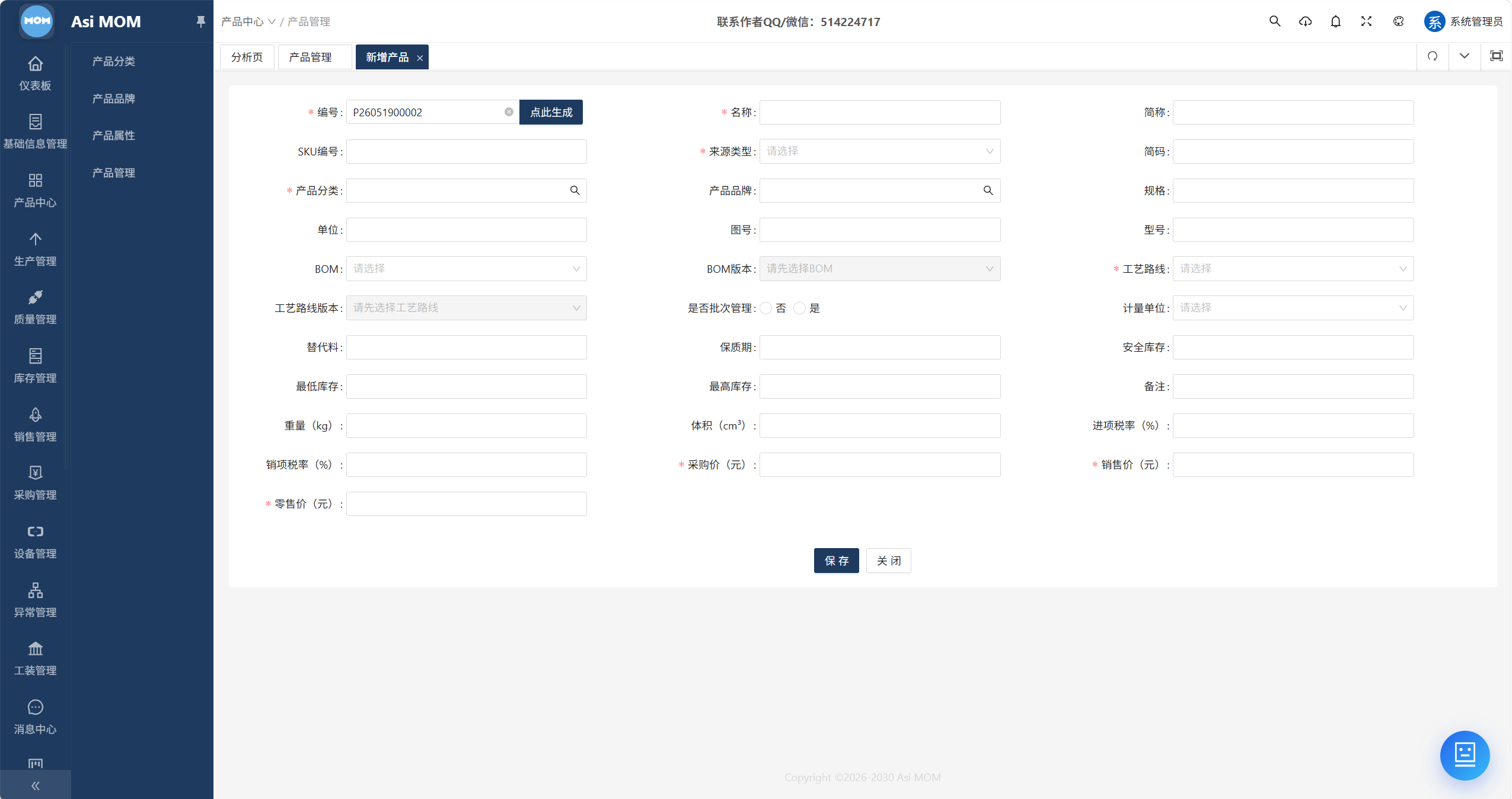Click into the 备注 input field

point(1293,386)
